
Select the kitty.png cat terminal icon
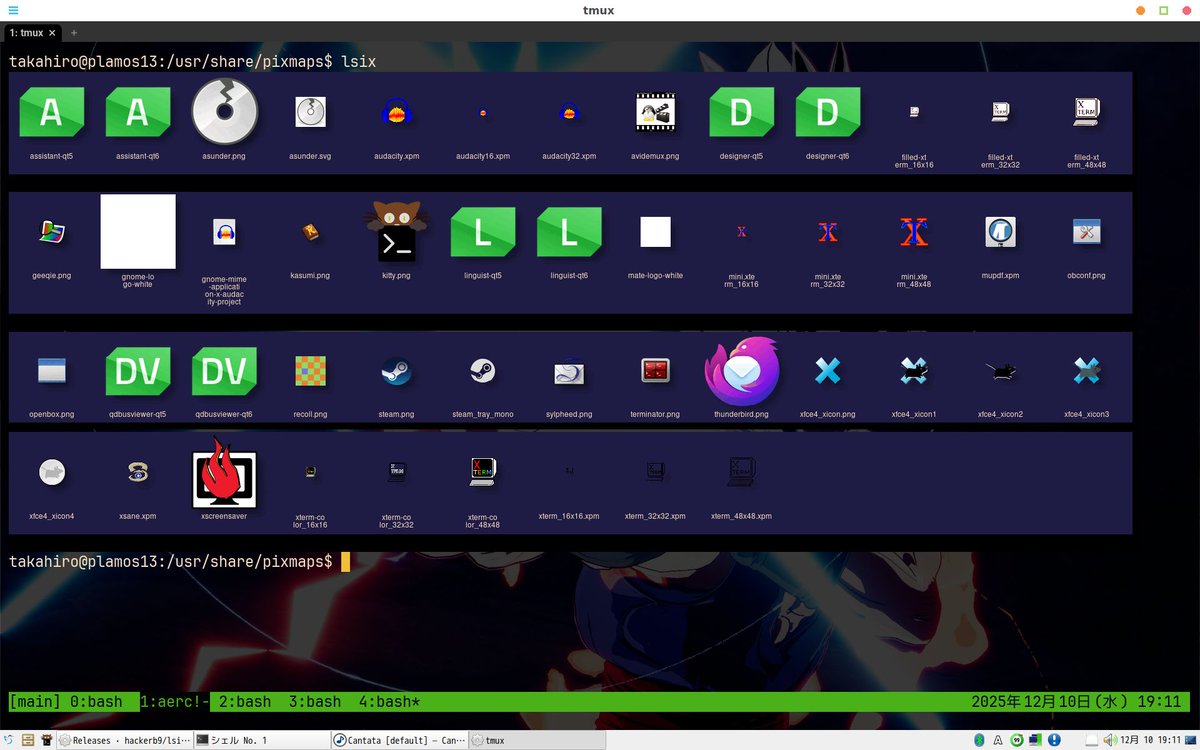point(396,230)
